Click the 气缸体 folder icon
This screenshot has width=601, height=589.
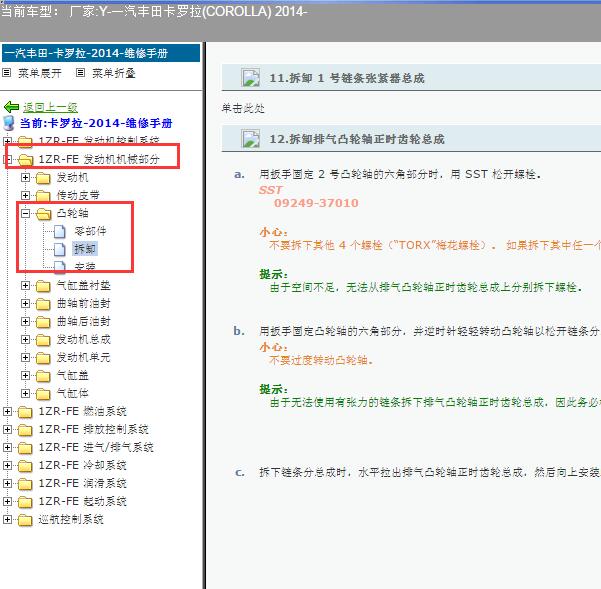(43, 394)
